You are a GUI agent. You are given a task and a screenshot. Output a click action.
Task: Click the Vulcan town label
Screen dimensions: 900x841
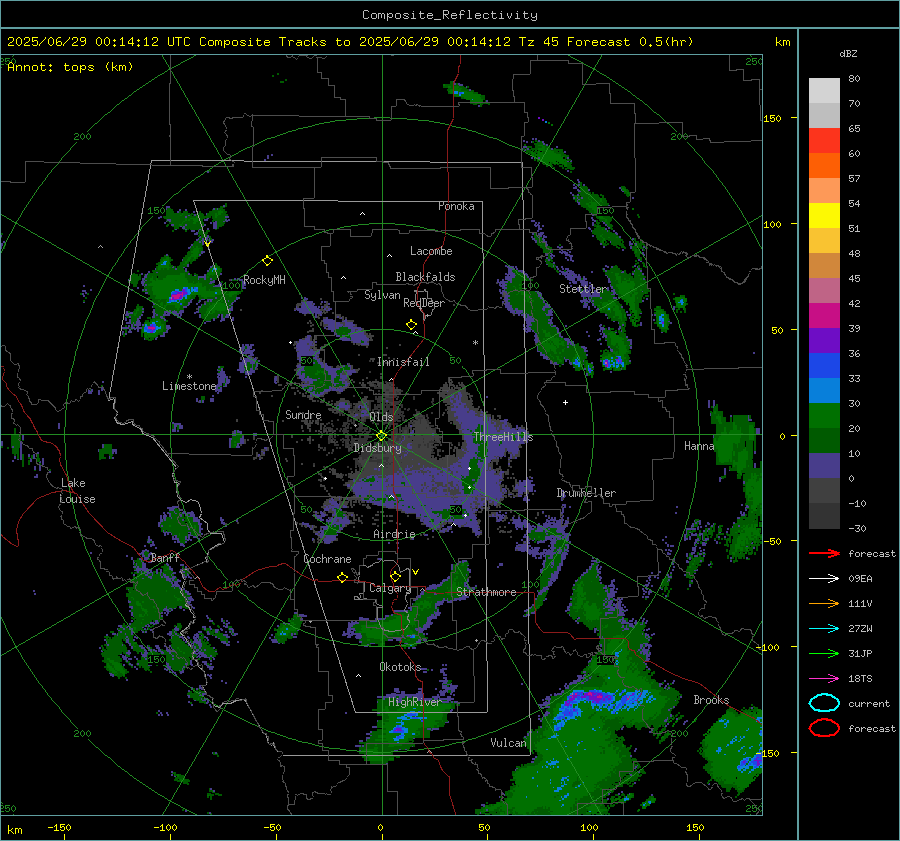point(509,743)
